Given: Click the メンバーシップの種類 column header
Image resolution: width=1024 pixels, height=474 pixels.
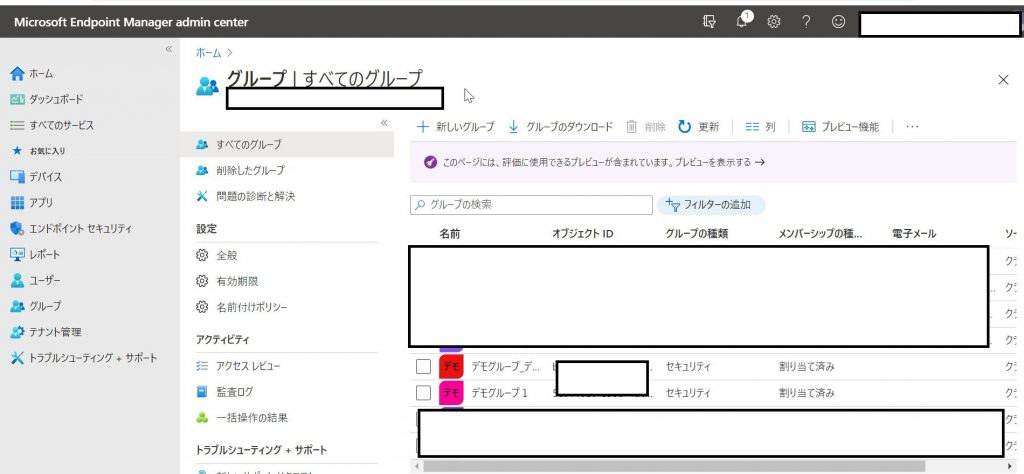Looking at the screenshot, I should click(820, 234).
